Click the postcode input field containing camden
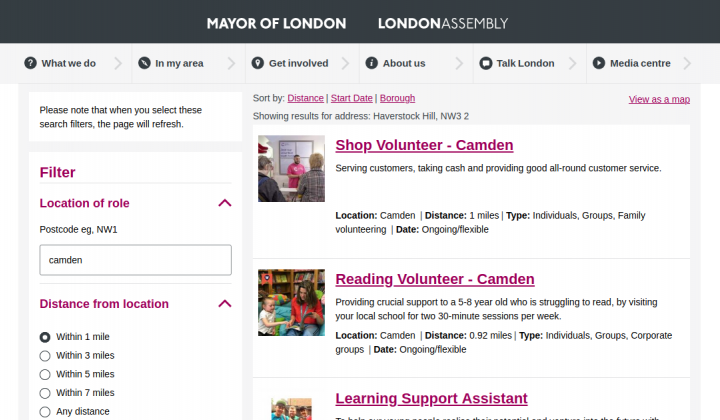This screenshot has width=720, height=420. [135, 260]
